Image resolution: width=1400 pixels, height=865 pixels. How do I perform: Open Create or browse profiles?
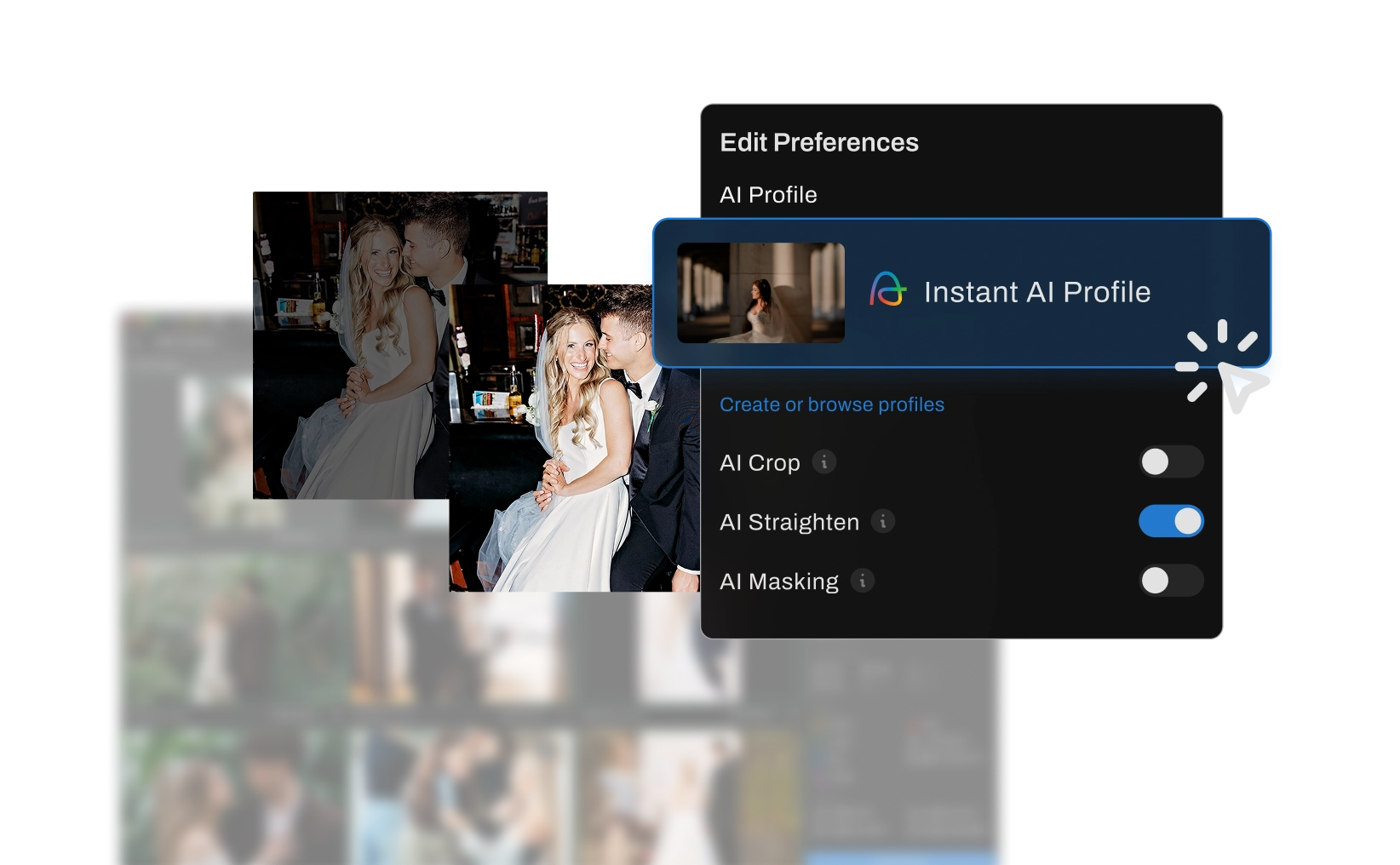[x=832, y=404]
